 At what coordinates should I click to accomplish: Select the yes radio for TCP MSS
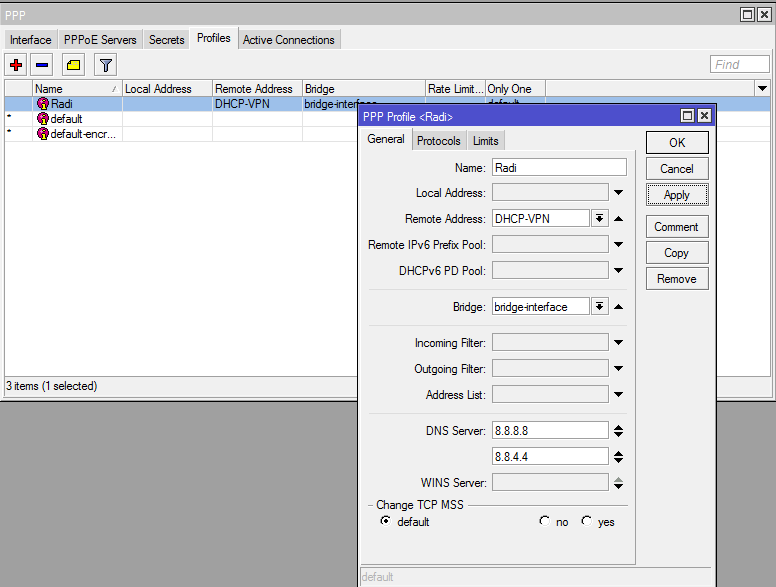pyautogui.click(x=586, y=521)
